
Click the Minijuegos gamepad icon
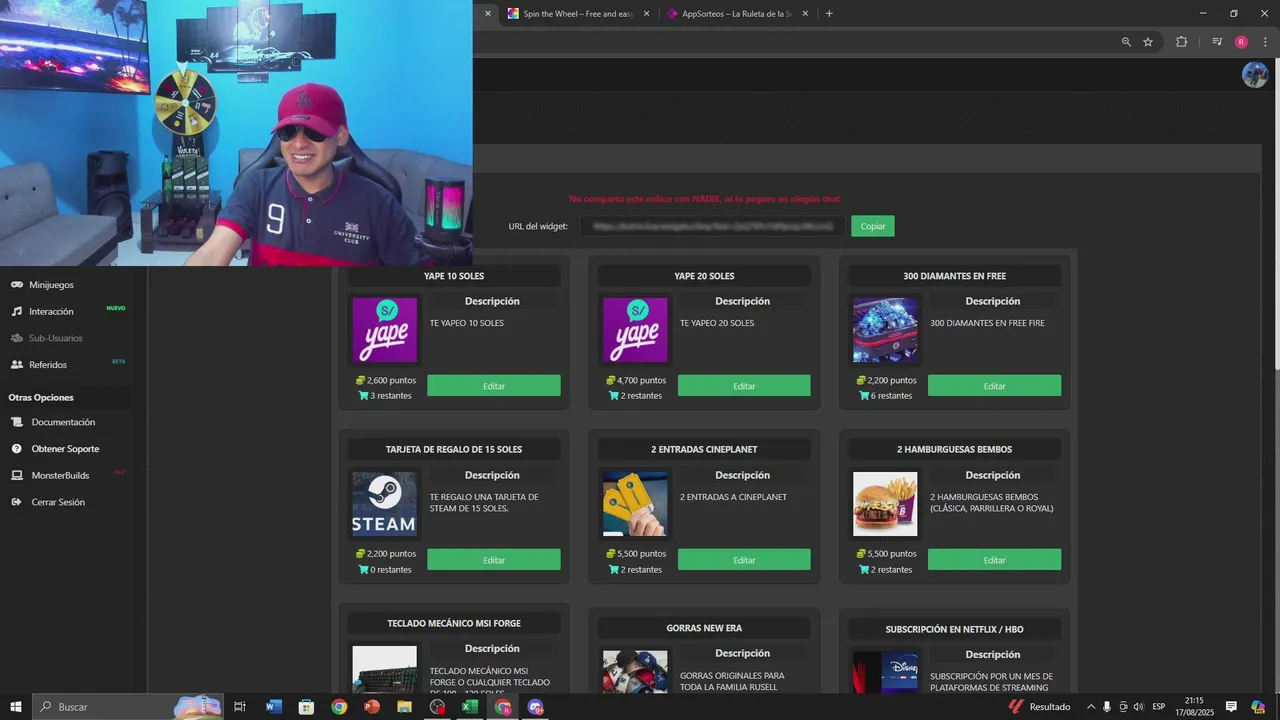point(17,285)
